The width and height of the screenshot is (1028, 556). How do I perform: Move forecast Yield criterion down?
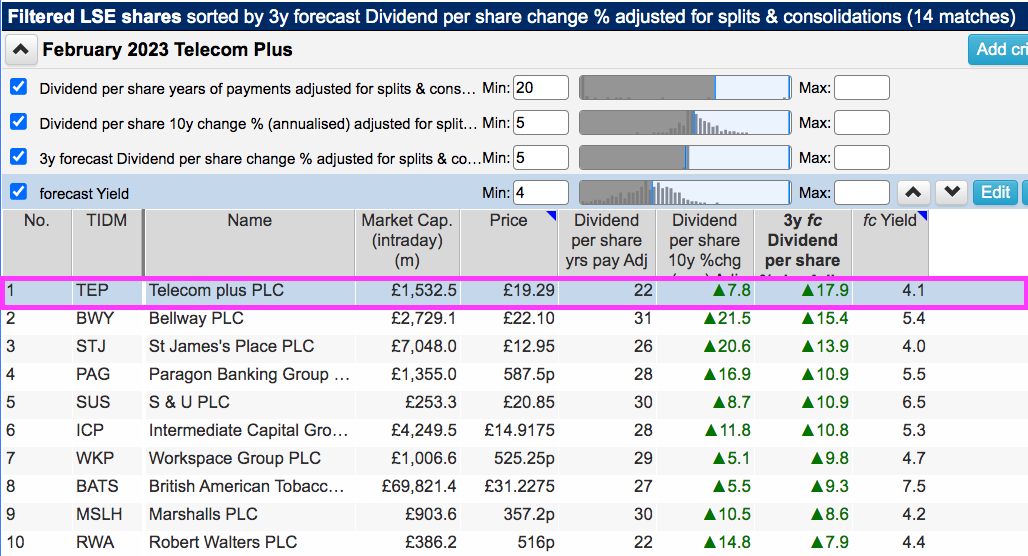952,193
